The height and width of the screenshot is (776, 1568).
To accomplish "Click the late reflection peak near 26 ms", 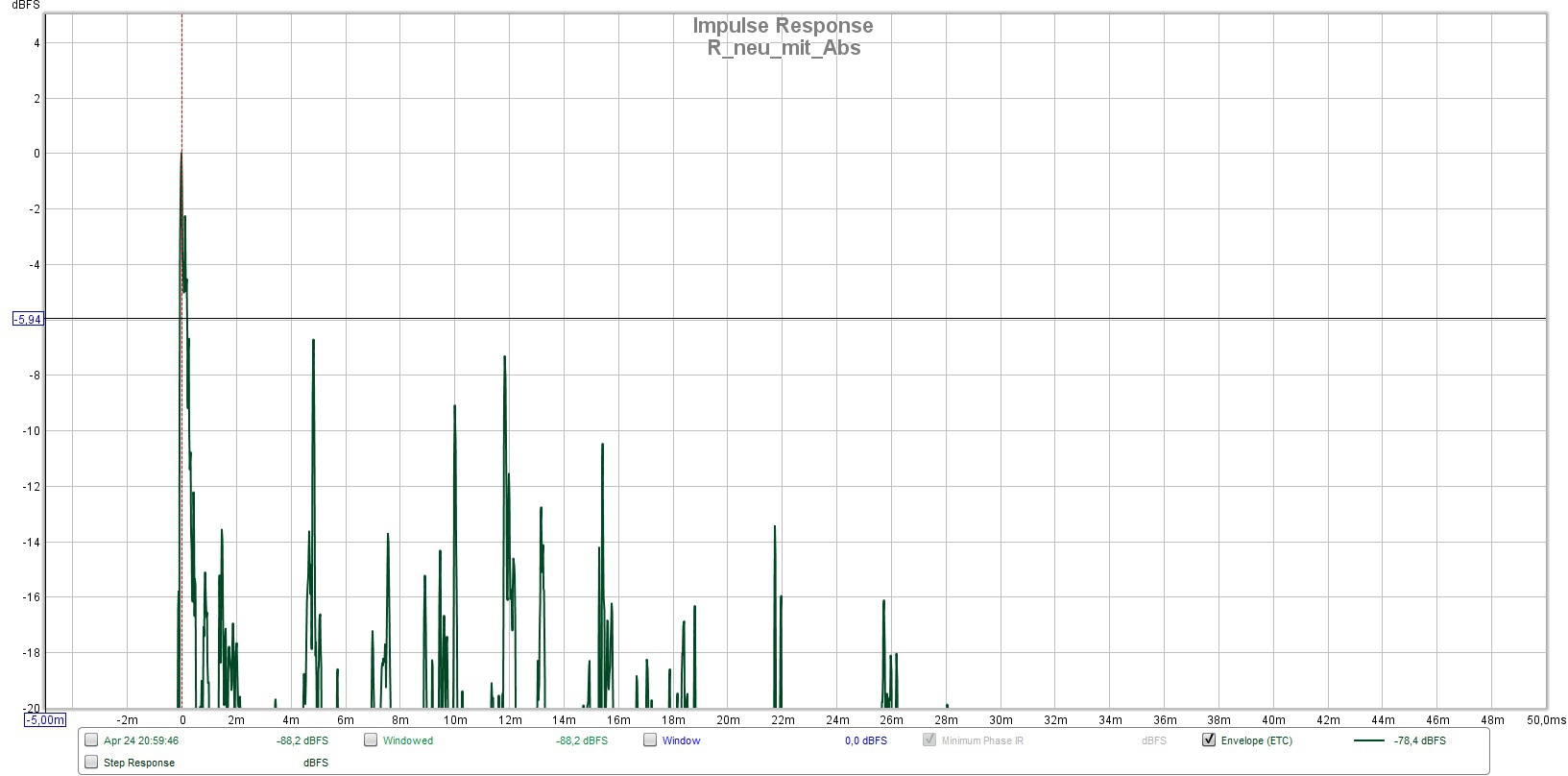I will 883,603.
